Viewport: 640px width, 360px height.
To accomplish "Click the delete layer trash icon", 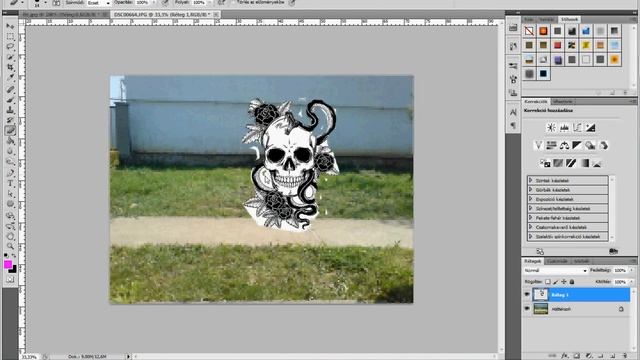I will tap(625, 356).
